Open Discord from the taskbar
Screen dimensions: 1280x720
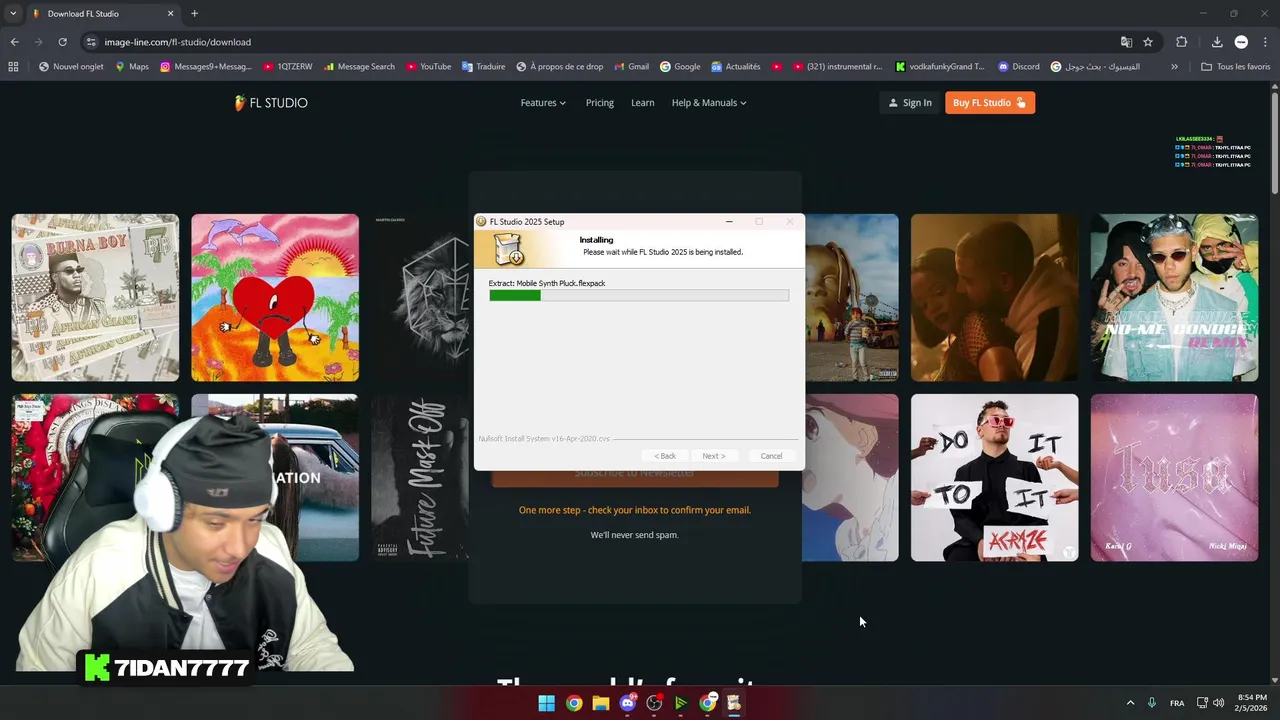(x=627, y=703)
